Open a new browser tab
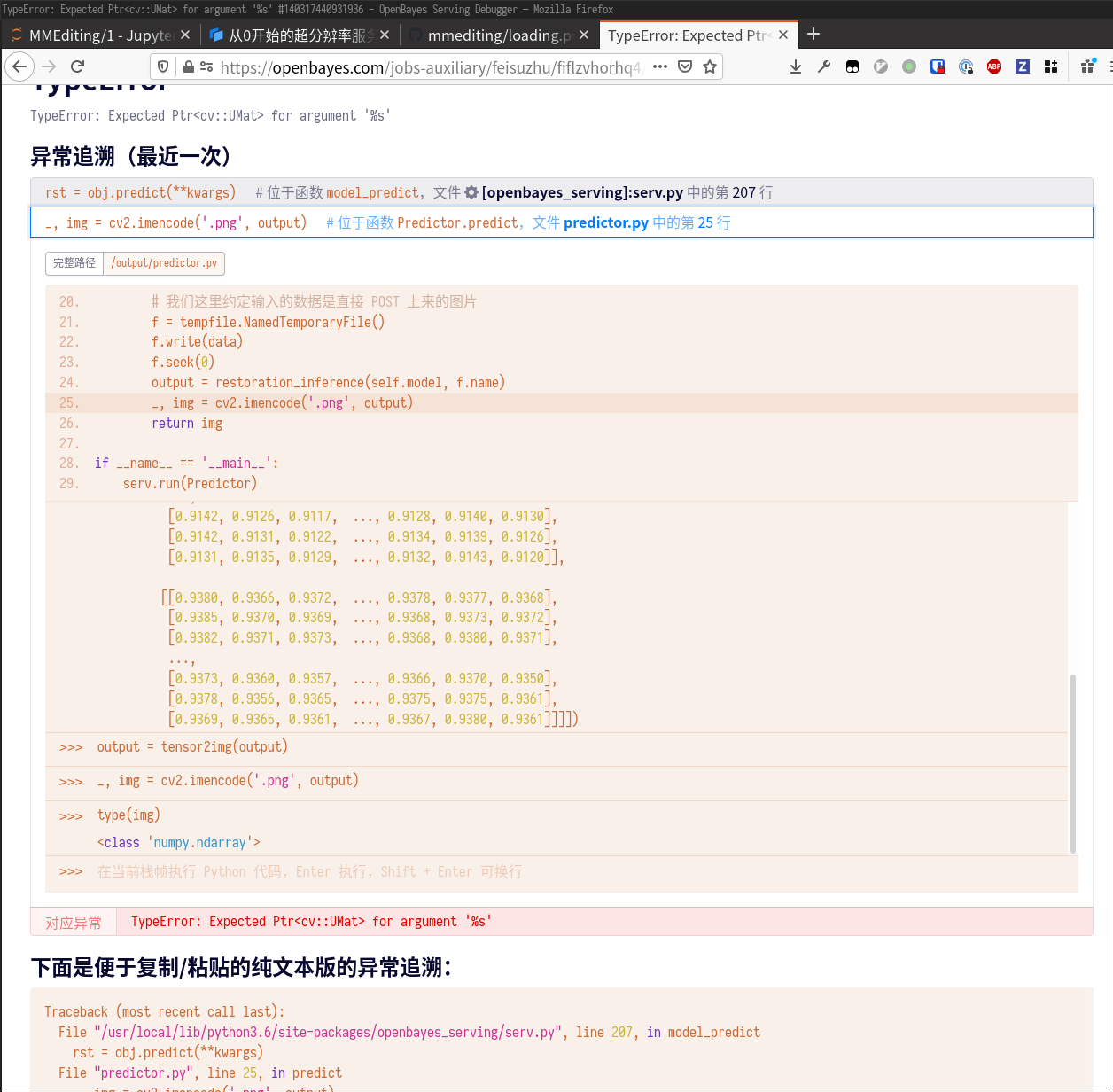The height and width of the screenshot is (1092, 1113). (813, 35)
